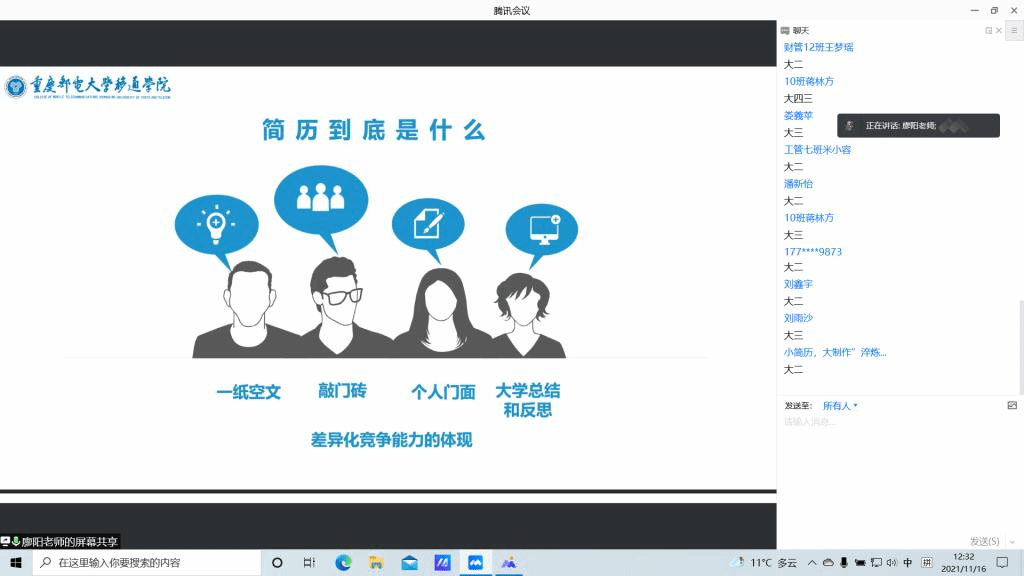Image resolution: width=1024 pixels, height=576 pixels.
Task: Click the send image icon in chat
Action: (1012, 405)
